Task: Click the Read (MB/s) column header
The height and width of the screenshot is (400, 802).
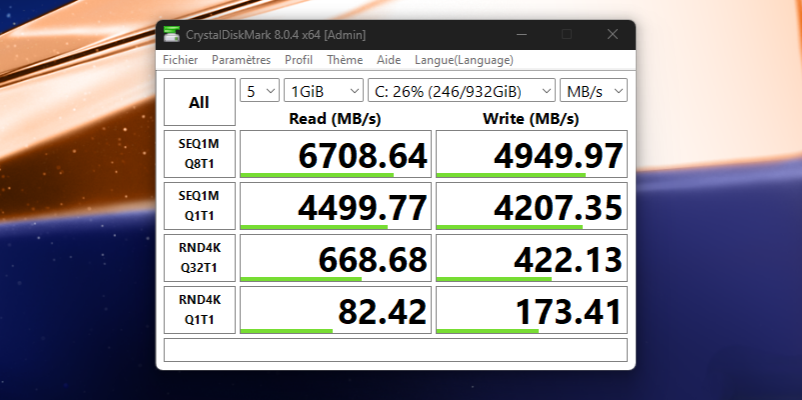Action: click(335, 119)
